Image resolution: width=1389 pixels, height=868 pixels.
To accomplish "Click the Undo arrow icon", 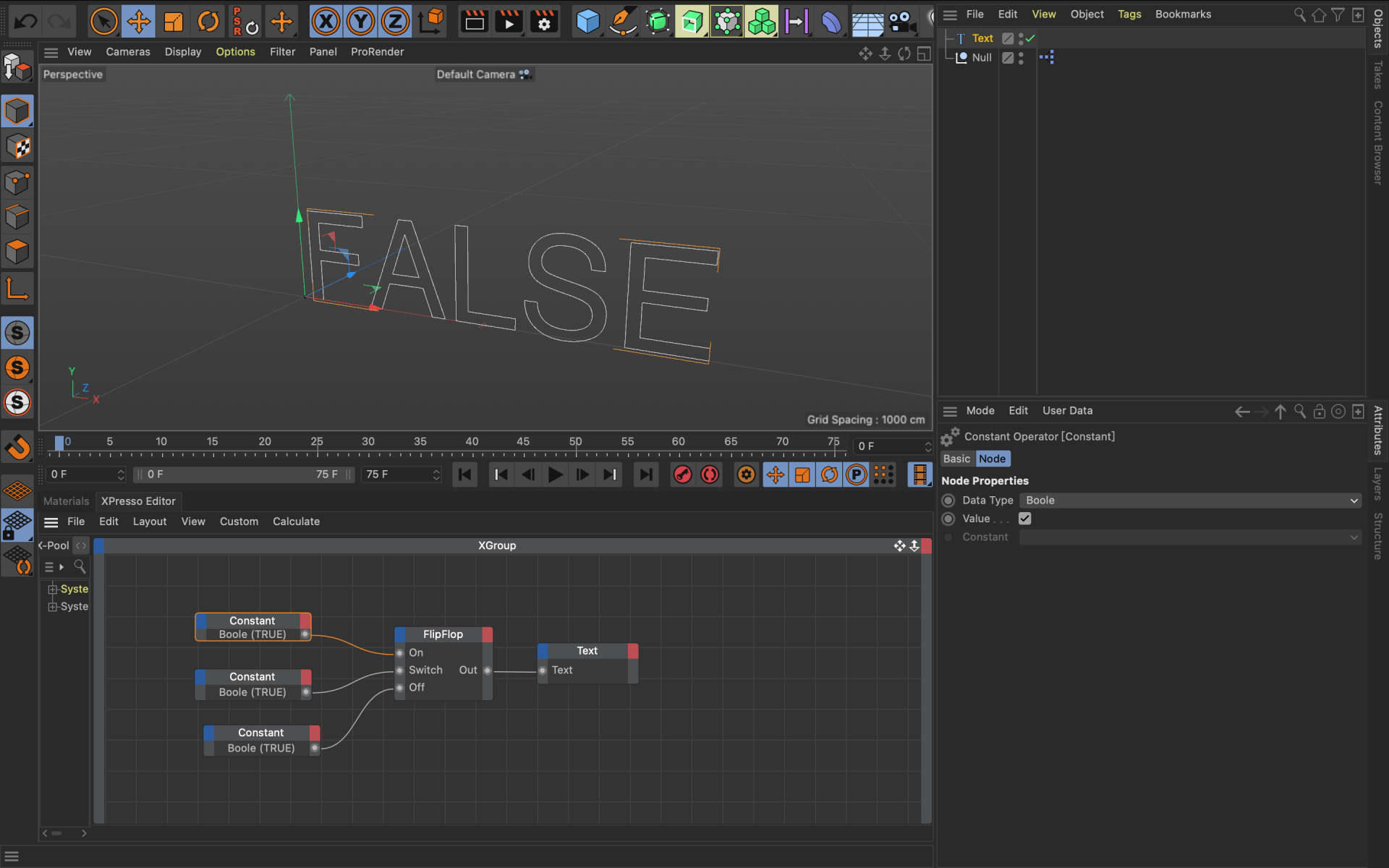I will click(x=26, y=22).
